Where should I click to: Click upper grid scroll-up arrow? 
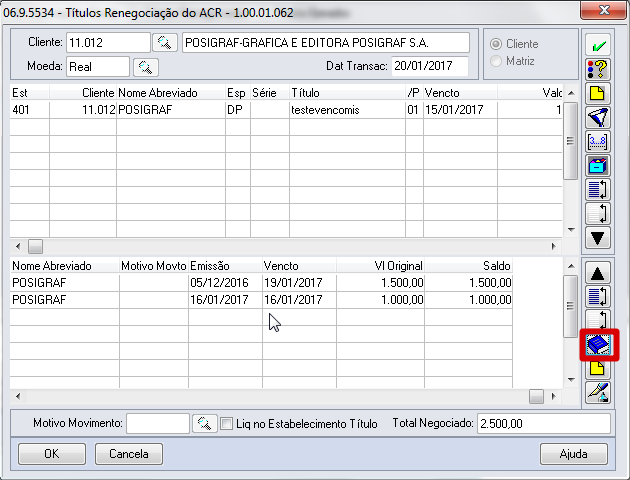tap(571, 93)
